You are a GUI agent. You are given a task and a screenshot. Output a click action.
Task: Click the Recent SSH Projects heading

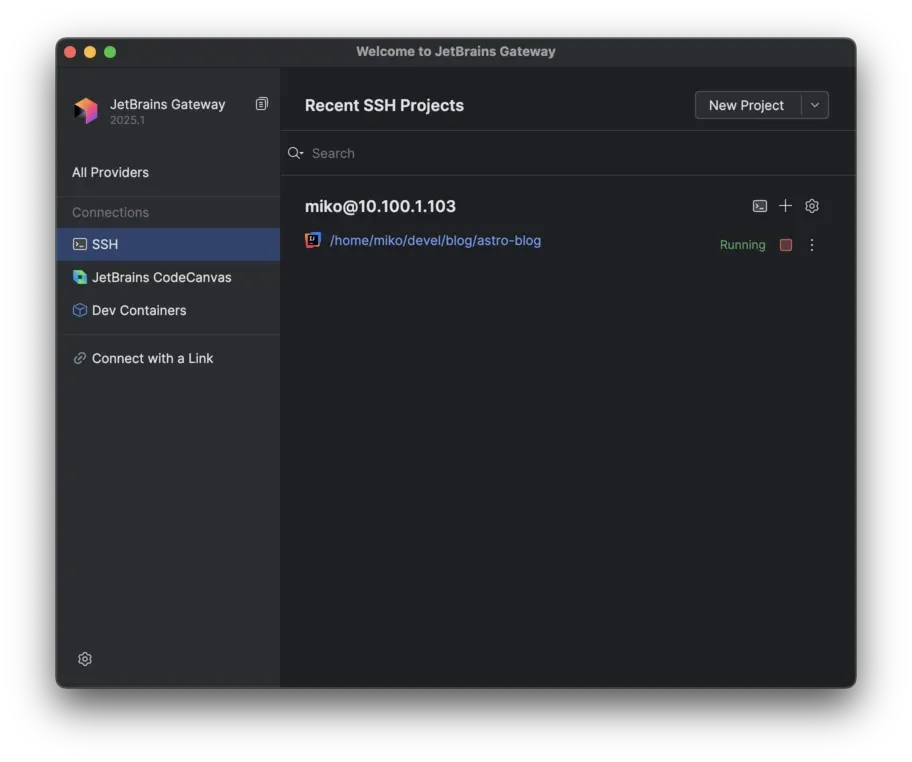(384, 105)
